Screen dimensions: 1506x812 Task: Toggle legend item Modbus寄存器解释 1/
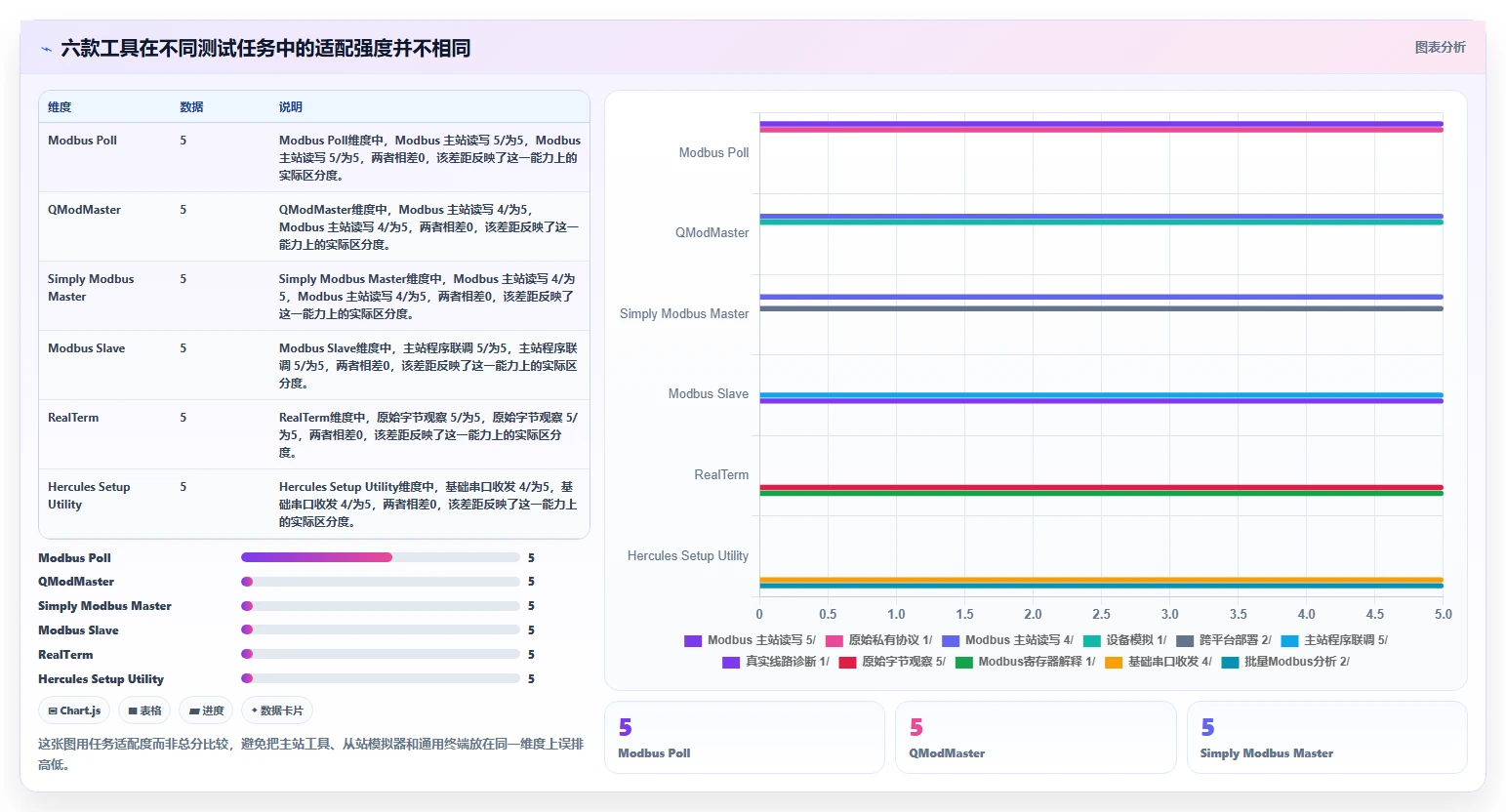pos(1025,662)
